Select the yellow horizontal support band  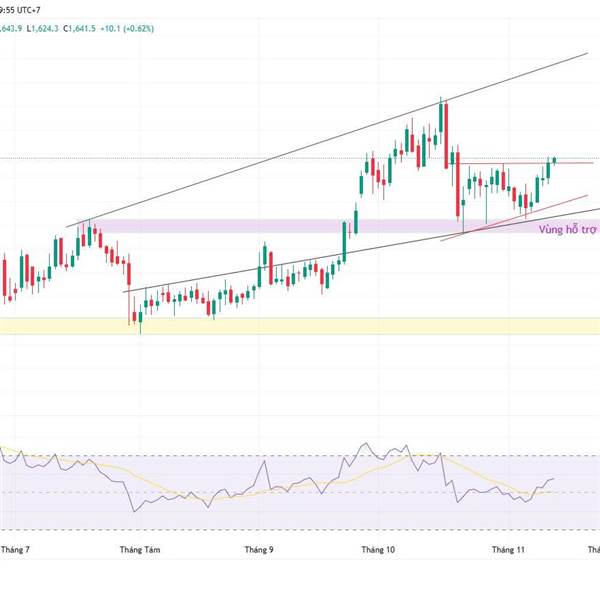tap(300, 326)
